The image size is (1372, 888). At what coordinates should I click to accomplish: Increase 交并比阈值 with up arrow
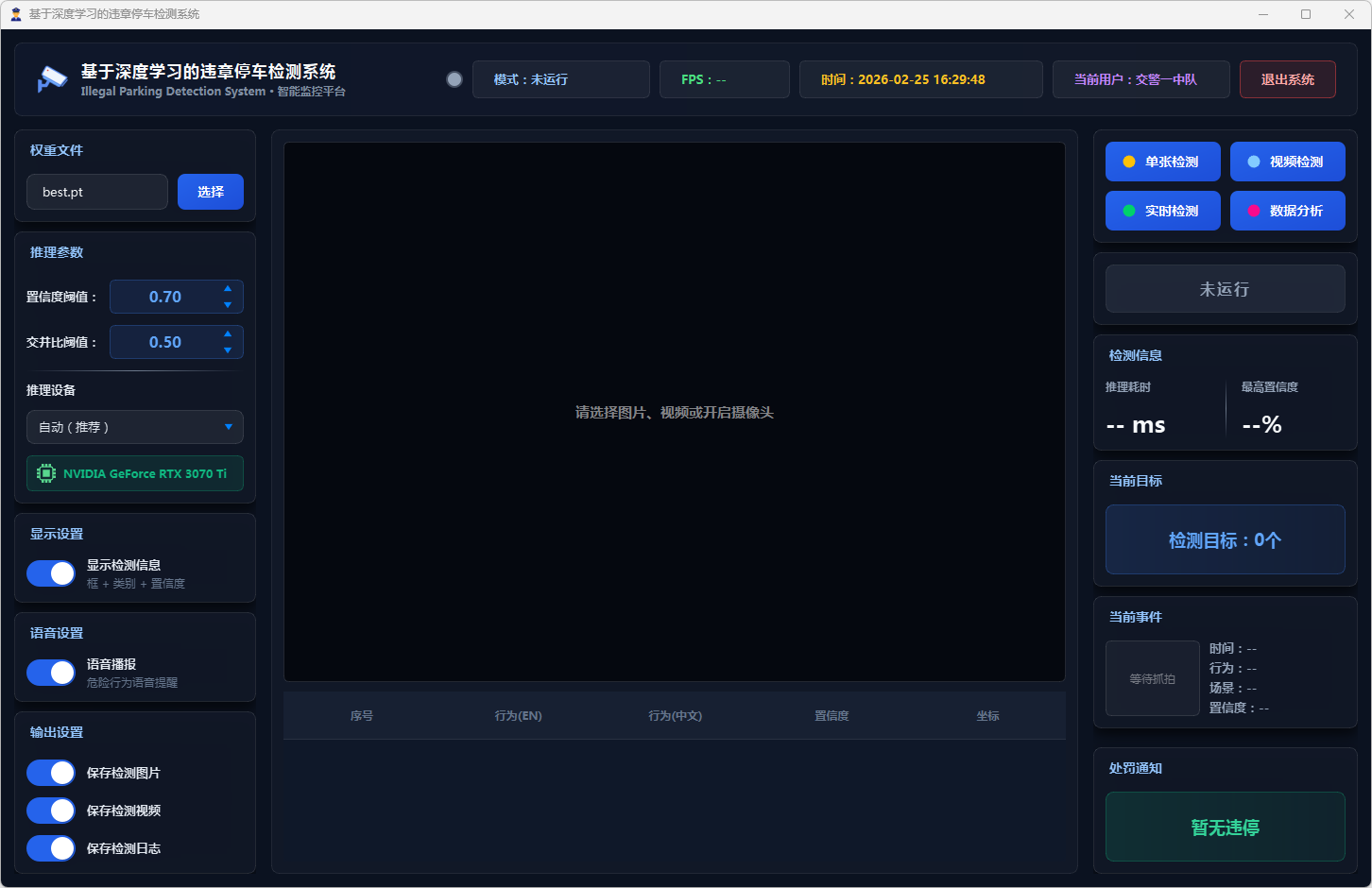[228, 334]
